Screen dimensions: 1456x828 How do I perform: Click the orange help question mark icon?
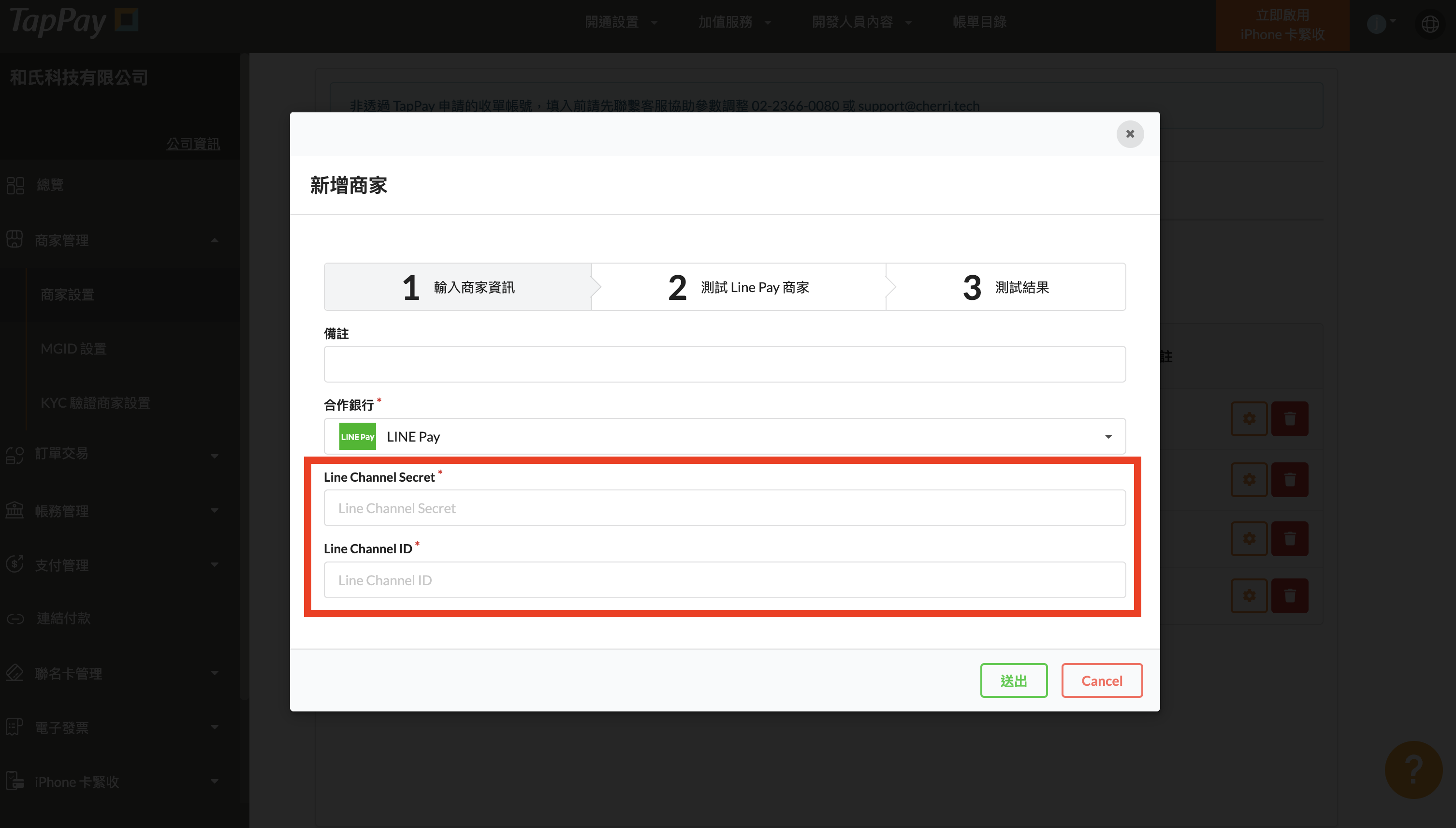(x=1413, y=770)
